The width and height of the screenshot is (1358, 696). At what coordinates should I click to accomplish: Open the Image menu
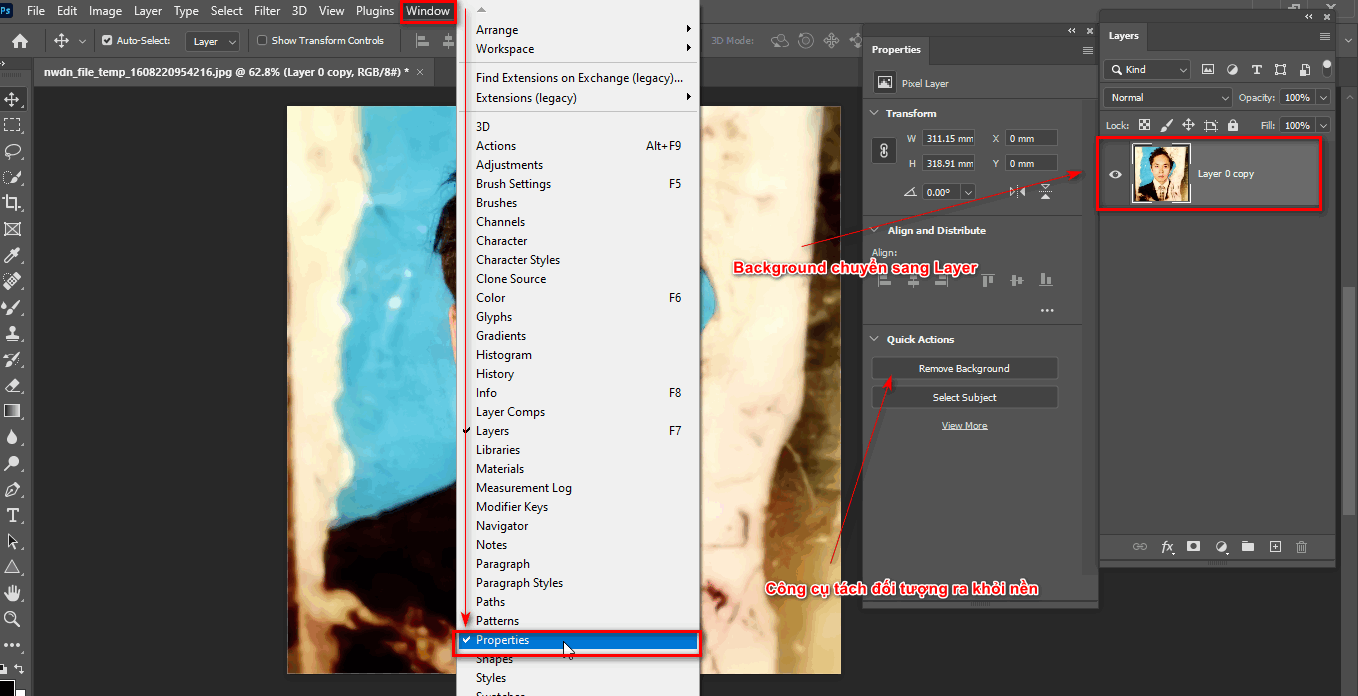click(105, 11)
